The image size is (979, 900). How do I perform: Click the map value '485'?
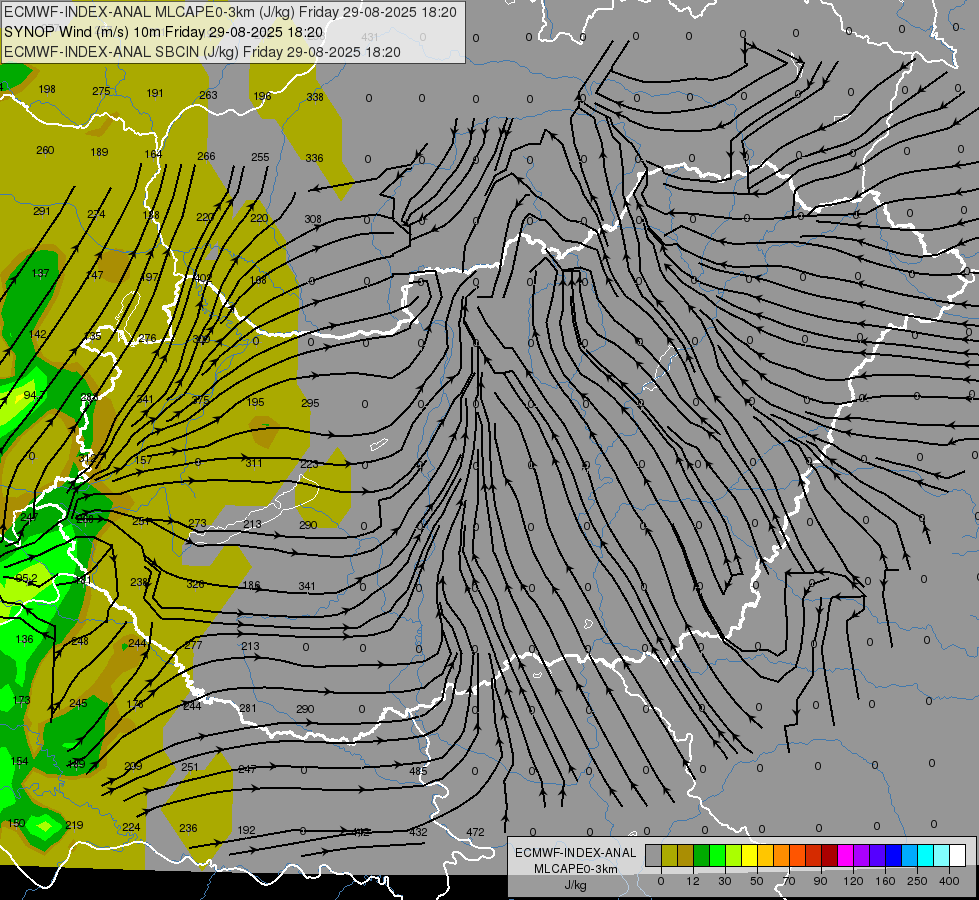click(x=418, y=771)
